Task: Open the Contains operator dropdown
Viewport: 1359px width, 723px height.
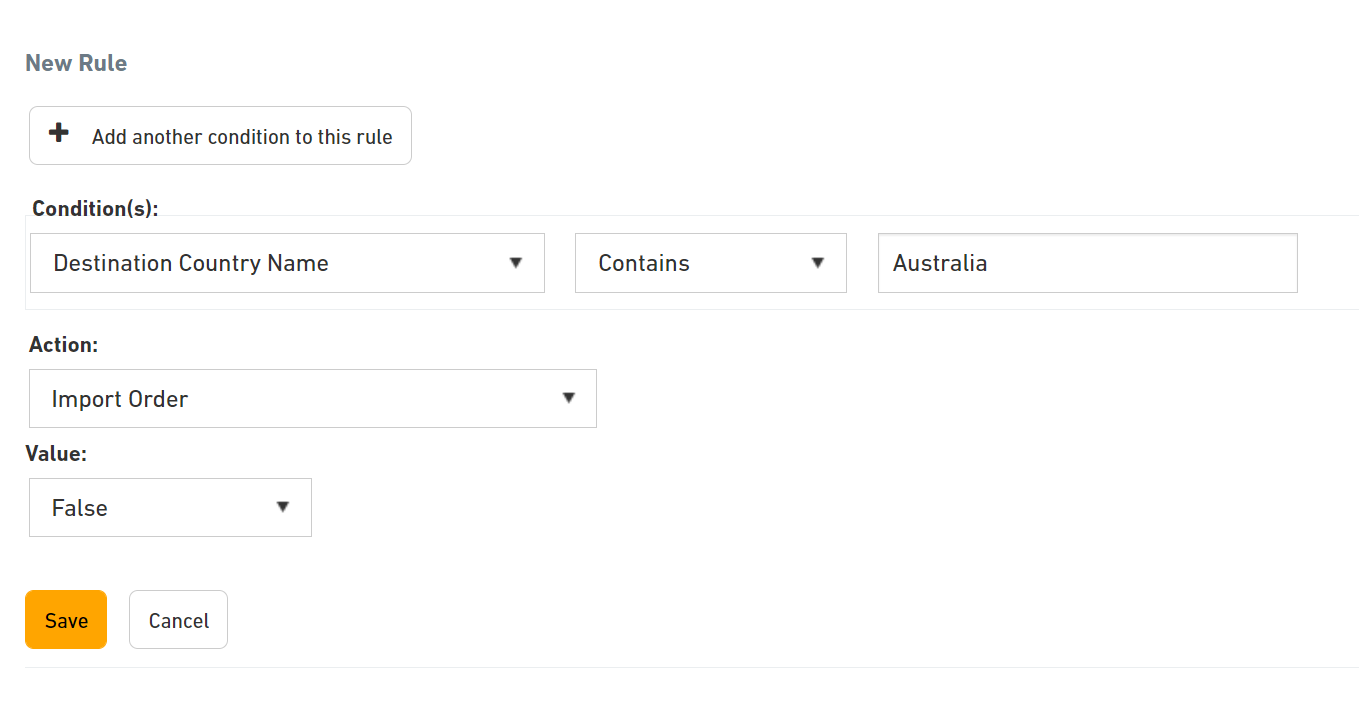Action: 710,264
